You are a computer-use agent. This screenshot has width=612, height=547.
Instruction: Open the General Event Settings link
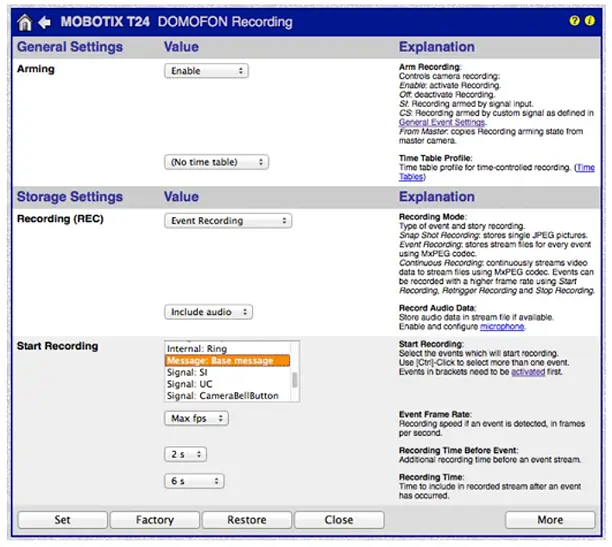[441, 122]
